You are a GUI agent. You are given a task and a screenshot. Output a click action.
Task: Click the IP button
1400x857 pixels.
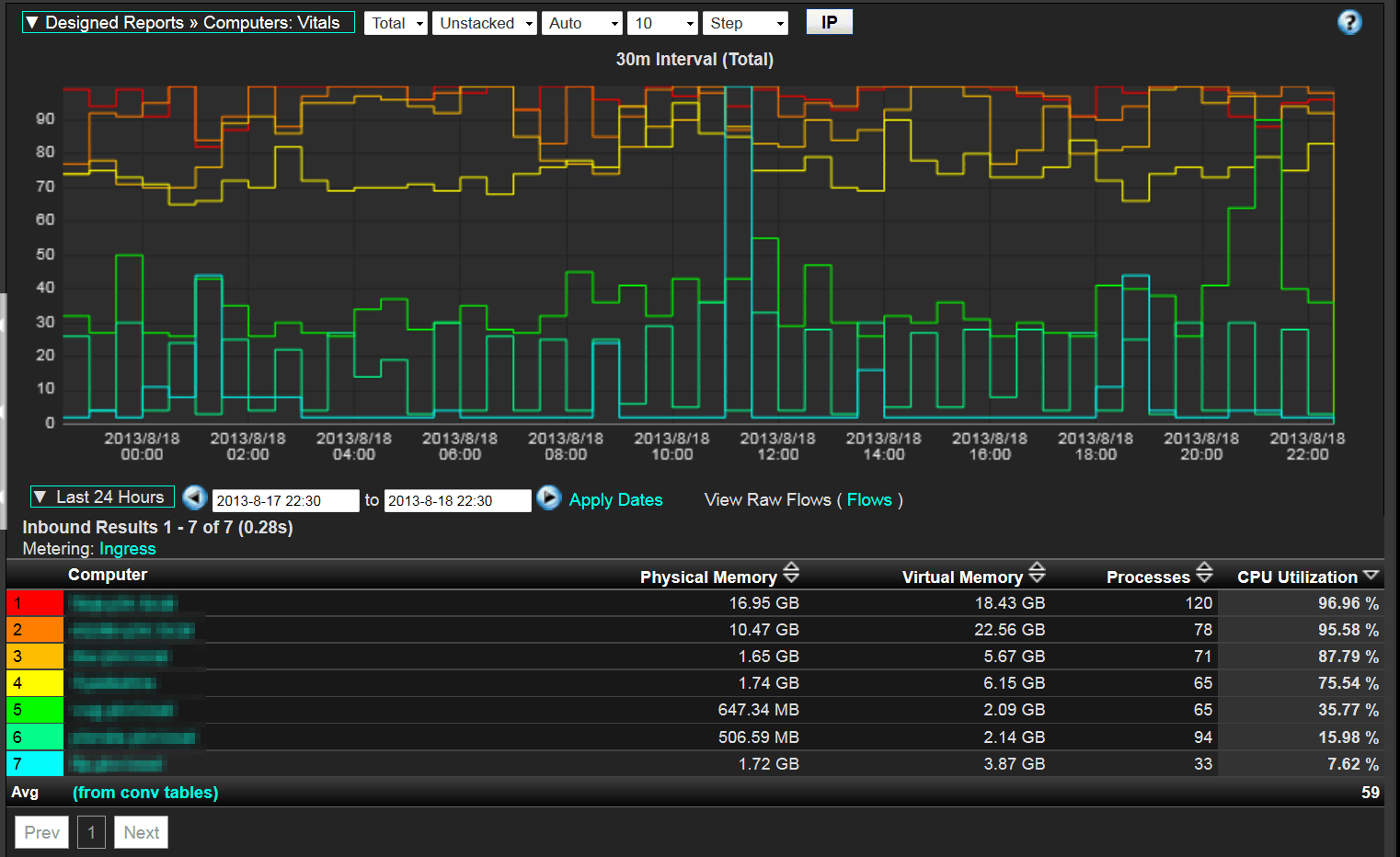pos(830,22)
